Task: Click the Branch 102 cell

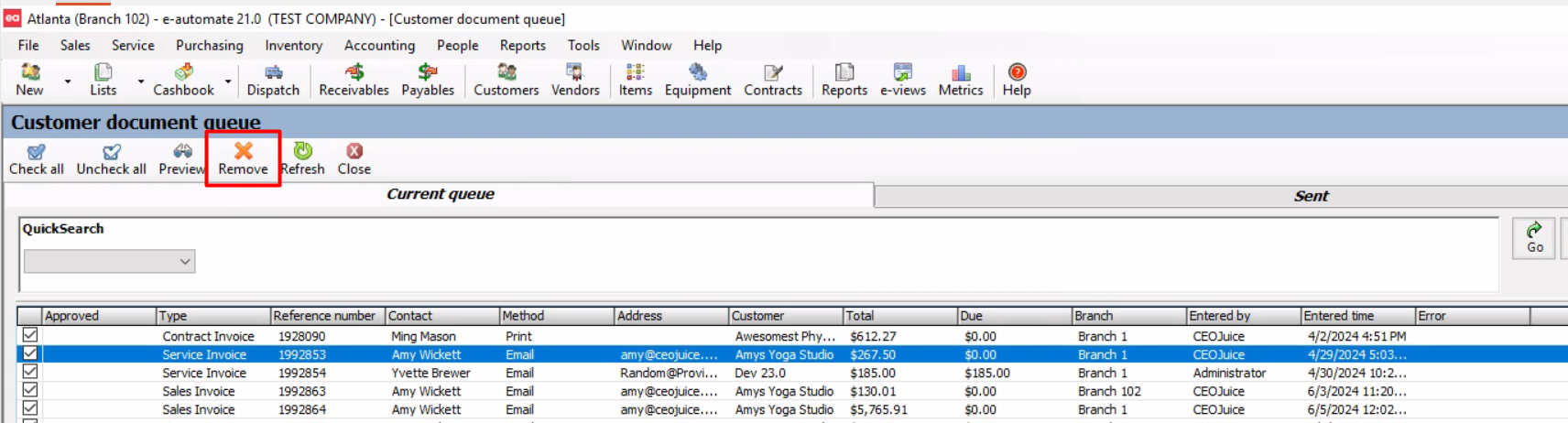Action: pos(1129,391)
